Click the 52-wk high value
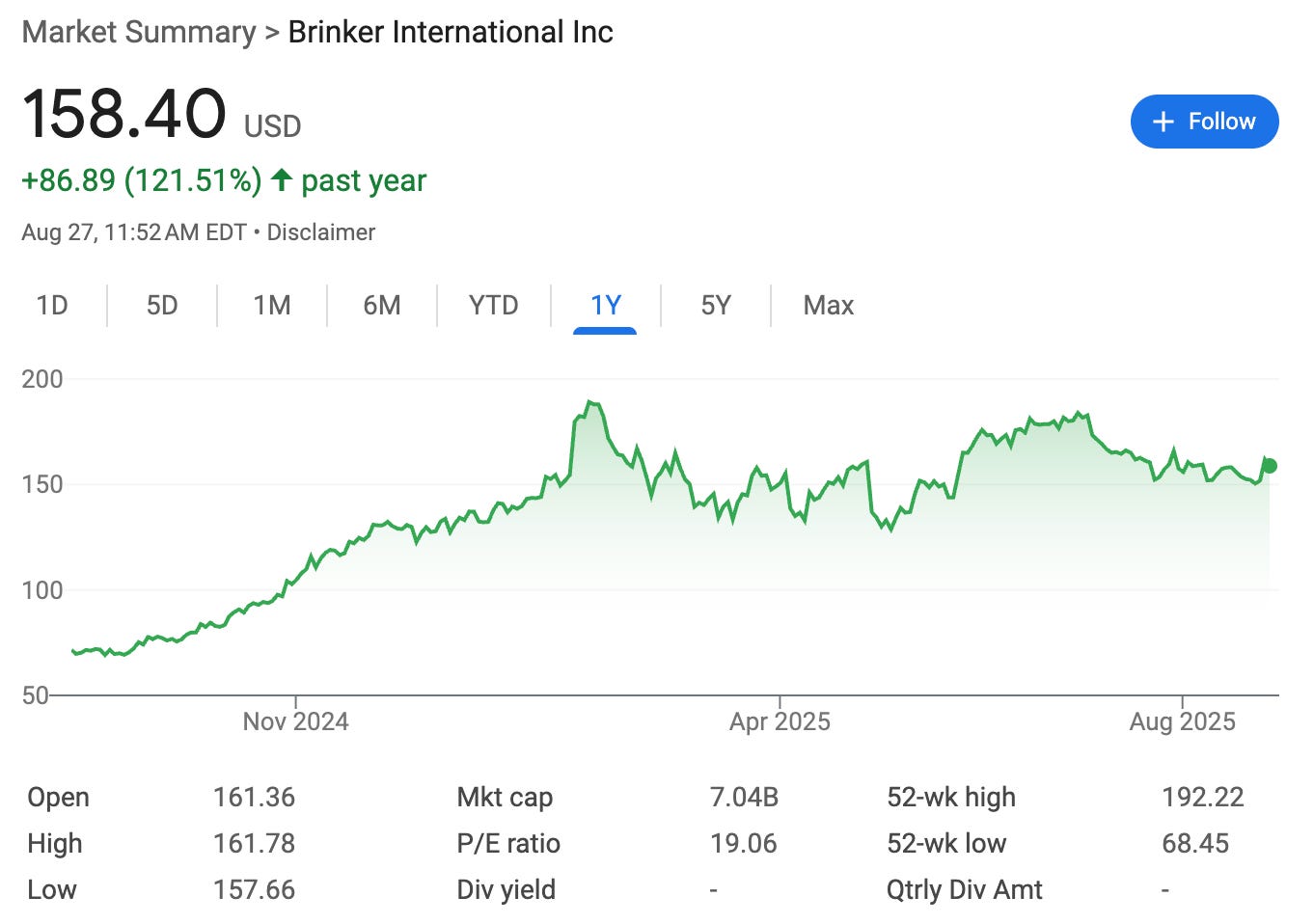Screen dimensions: 1314x924 (1203, 798)
